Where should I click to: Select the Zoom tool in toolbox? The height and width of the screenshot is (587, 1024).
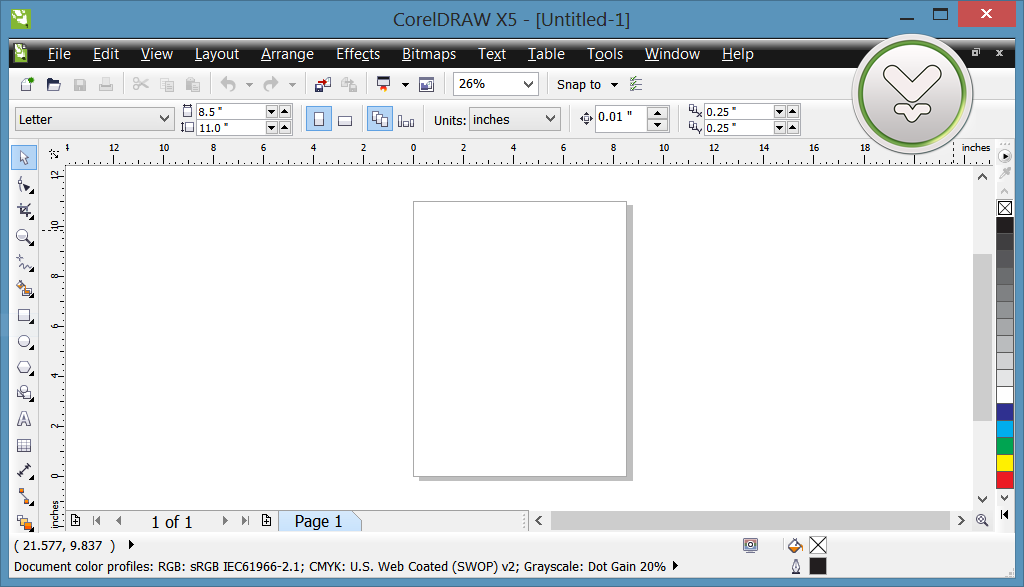click(24, 237)
